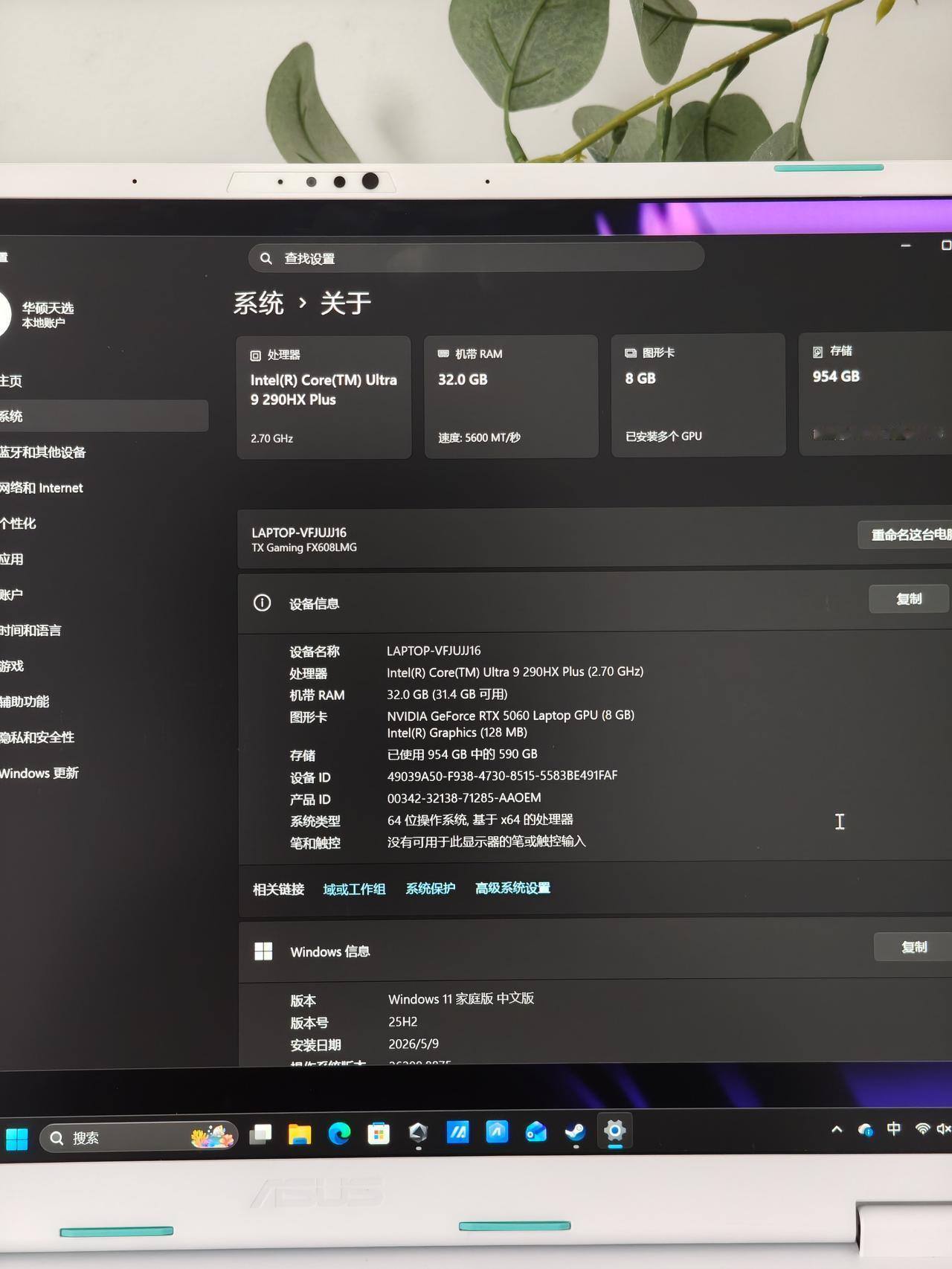Viewport: 952px width, 1269px height.
Task: Open the 高级系统设置 link
Action: click(512, 887)
